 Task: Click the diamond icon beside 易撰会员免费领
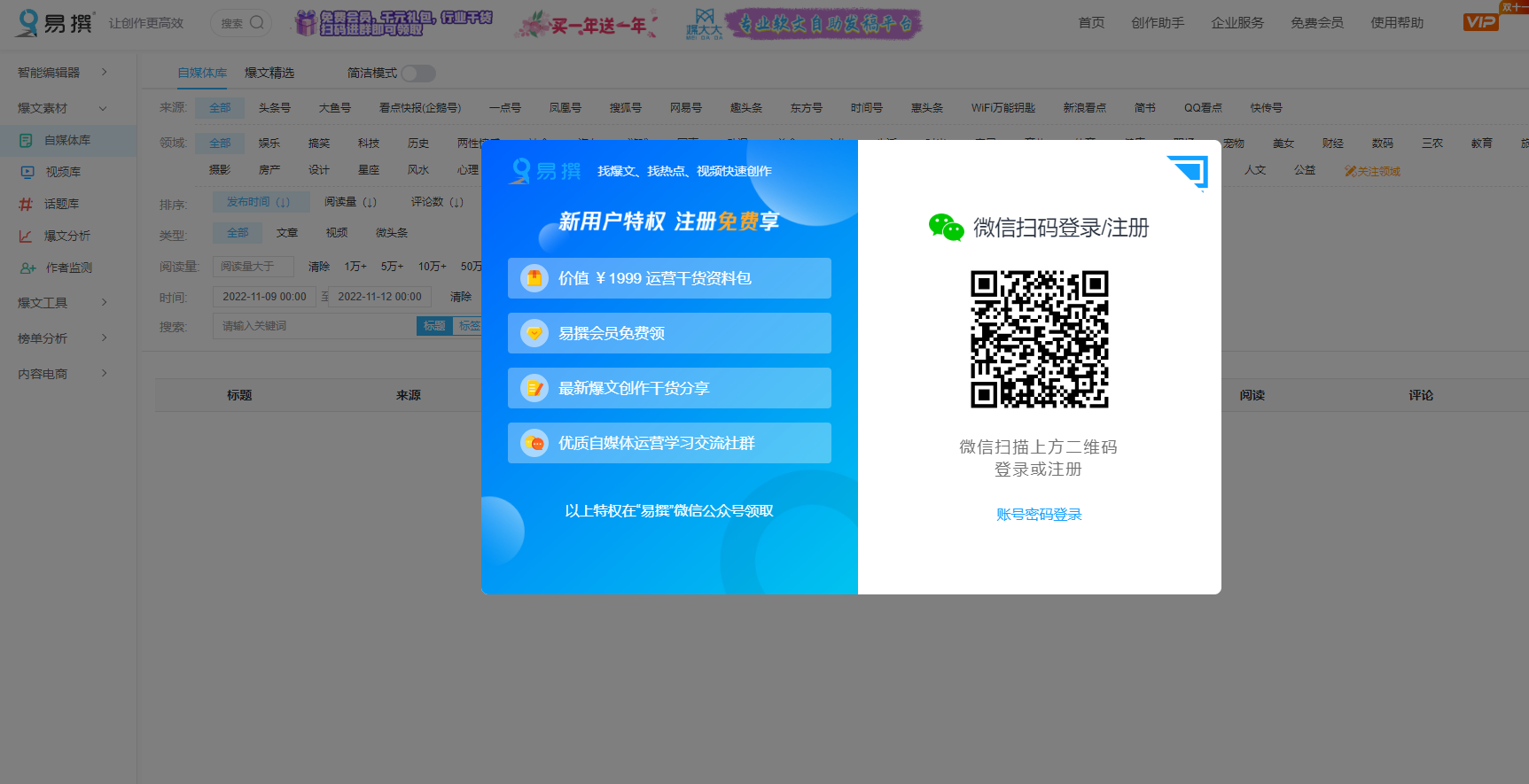coord(534,333)
